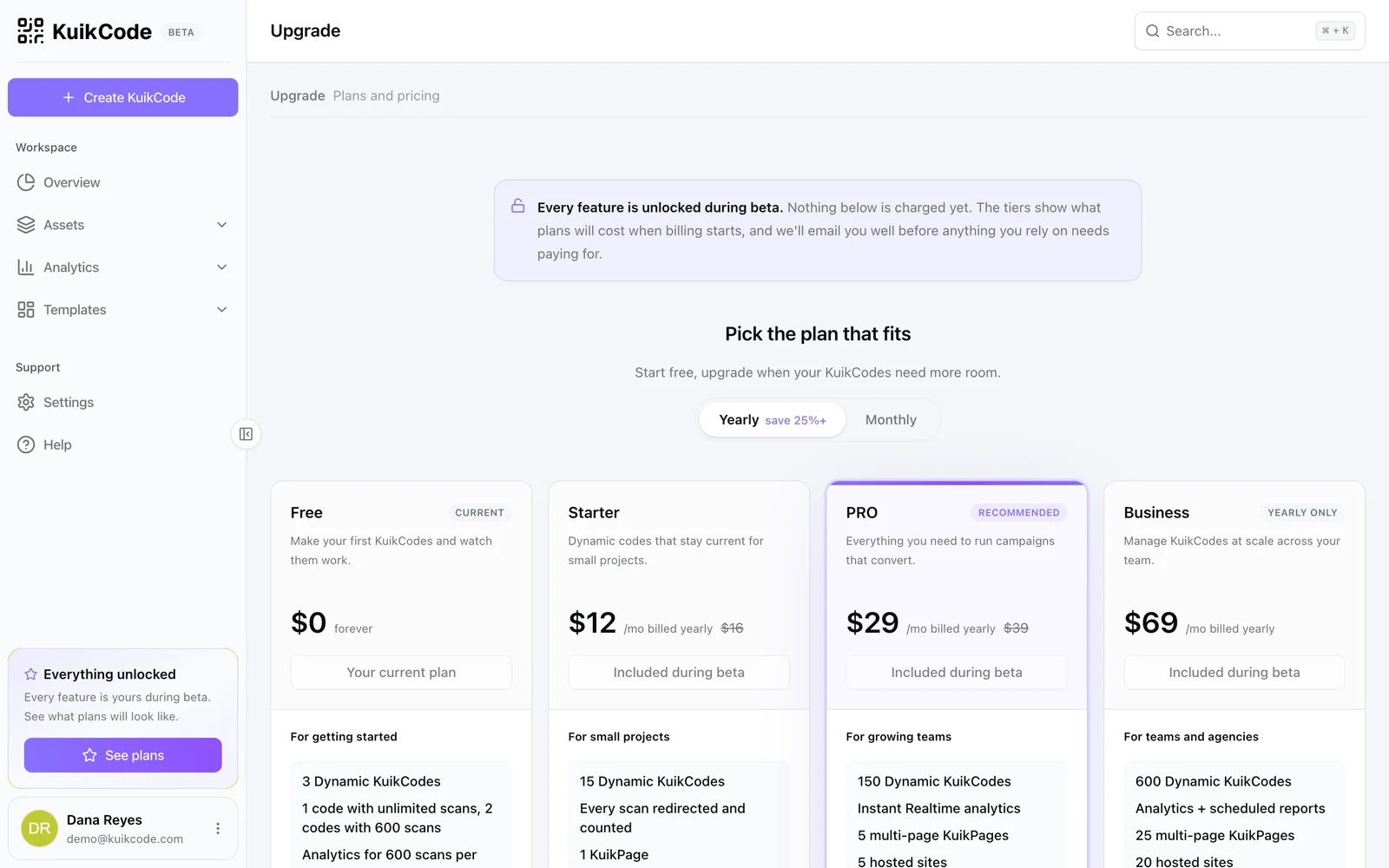
Task: Click Included during beta on Starter plan
Action: (x=679, y=673)
